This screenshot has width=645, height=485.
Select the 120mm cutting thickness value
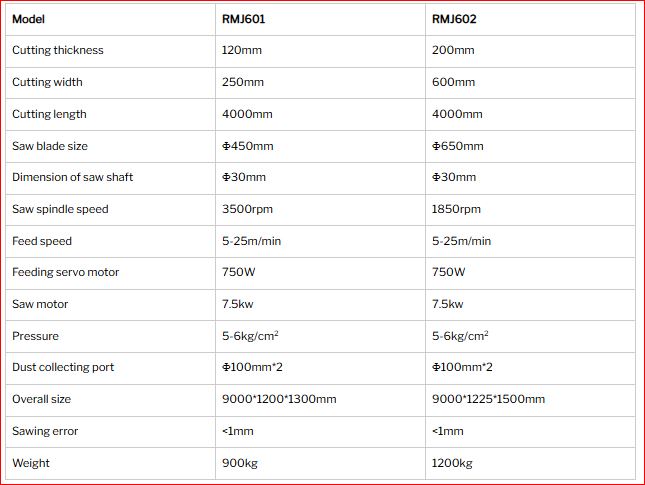pyautogui.click(x=242, y=50)
